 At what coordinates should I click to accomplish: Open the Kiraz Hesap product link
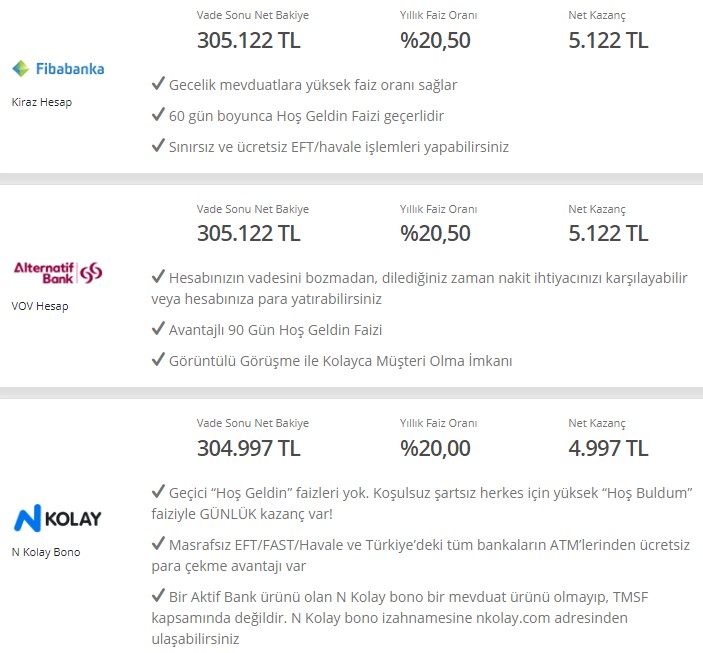coord(42,102)
